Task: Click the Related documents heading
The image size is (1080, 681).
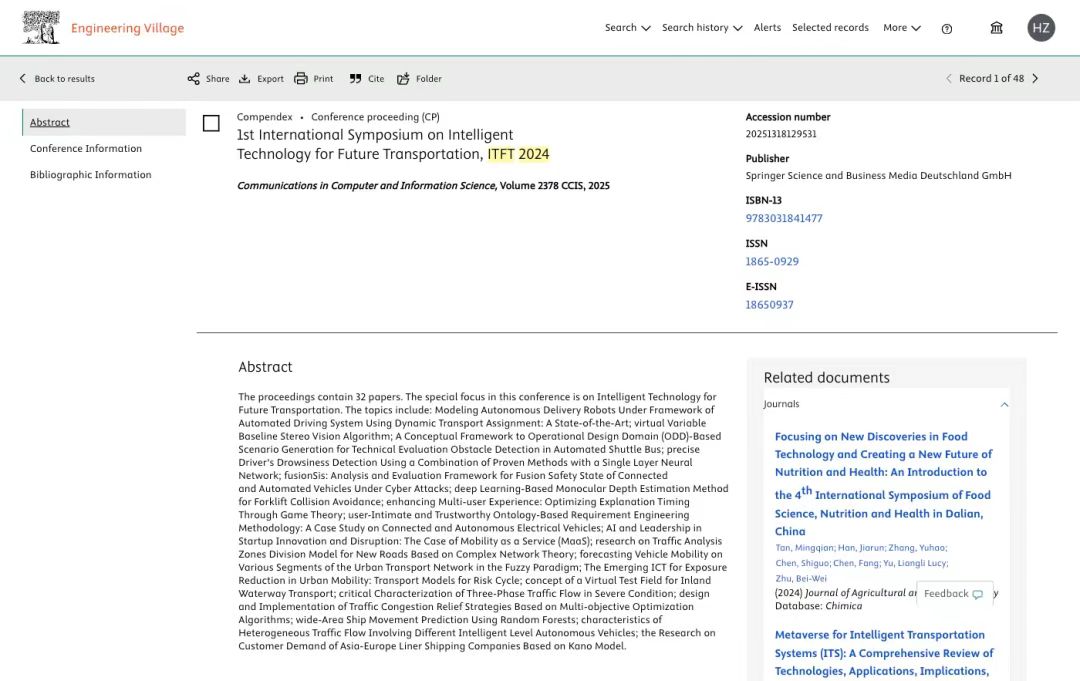Action: [x=827, y=377]
